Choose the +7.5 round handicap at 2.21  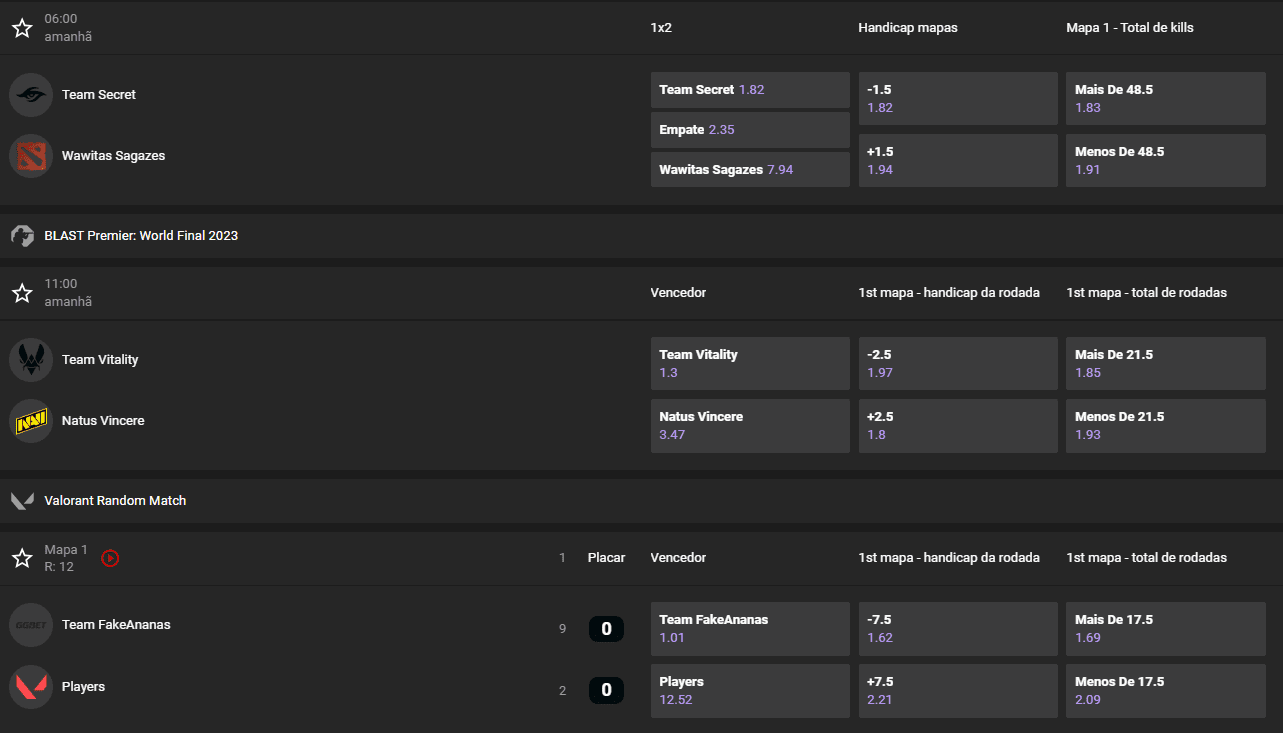click(x=958, y=690)
